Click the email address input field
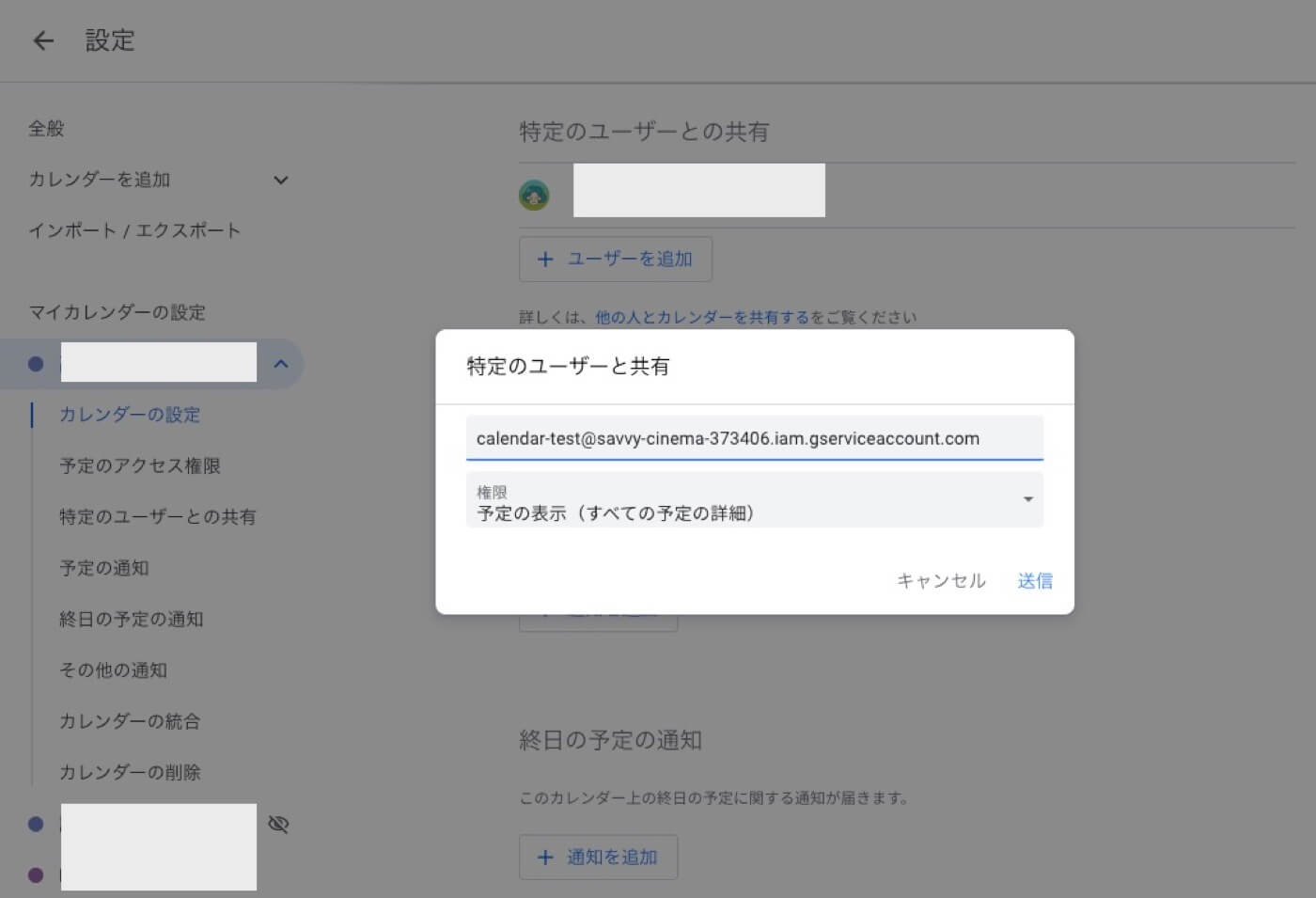The height and width of the screenshot is (898, 1316). pyautogui.click(x=752, y=437)
